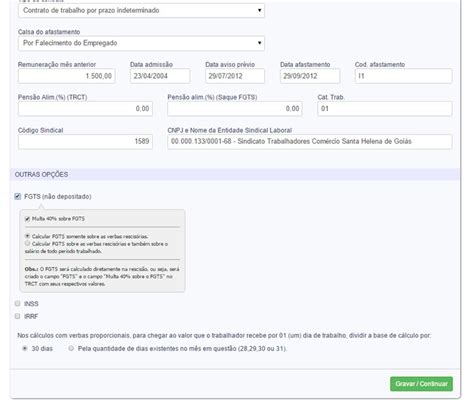Click the Cat. Trab. field
The height and width of the screenshot is (404, 474).
(385, 109)
